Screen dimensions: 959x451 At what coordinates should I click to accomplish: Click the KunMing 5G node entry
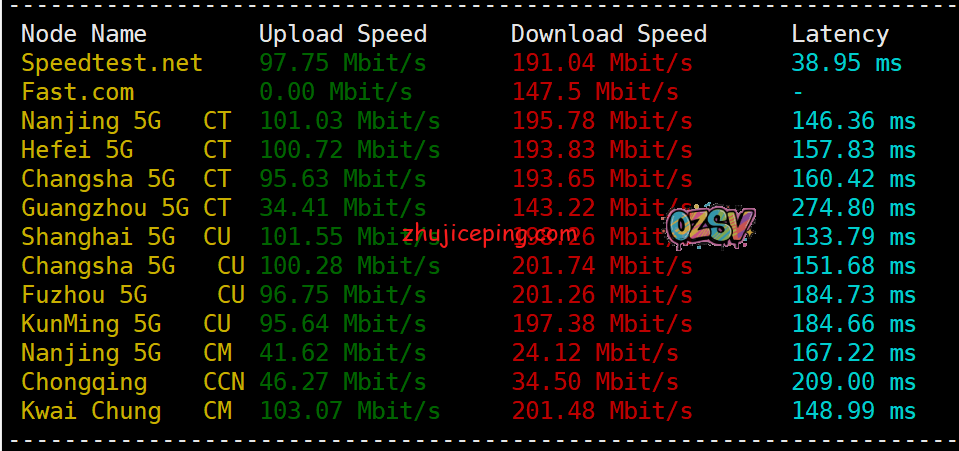(x=127, y=324)
